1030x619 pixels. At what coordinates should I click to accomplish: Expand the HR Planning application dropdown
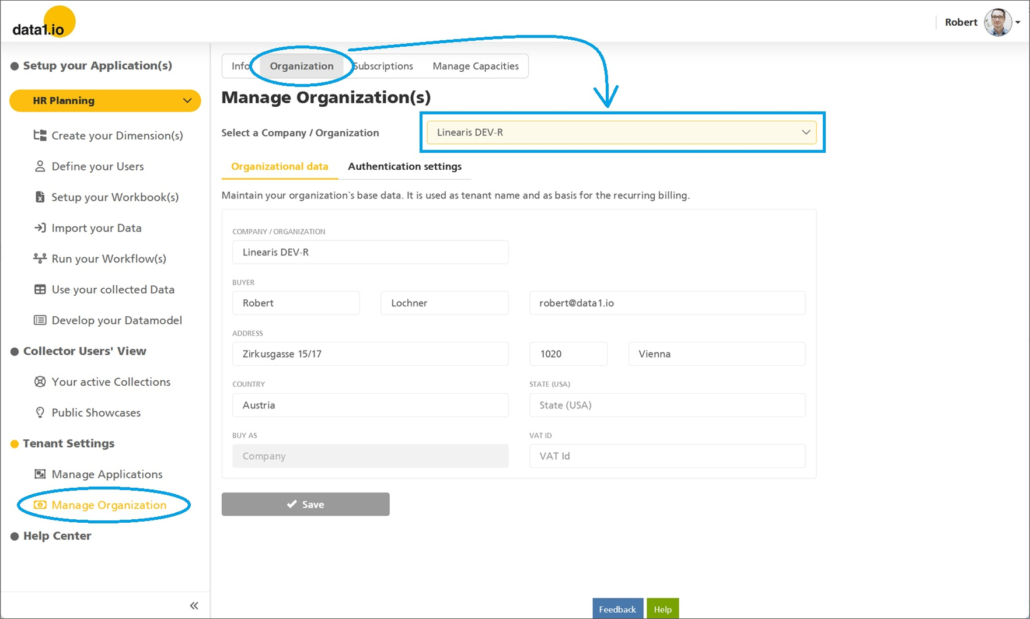click(x=187, y=101)
